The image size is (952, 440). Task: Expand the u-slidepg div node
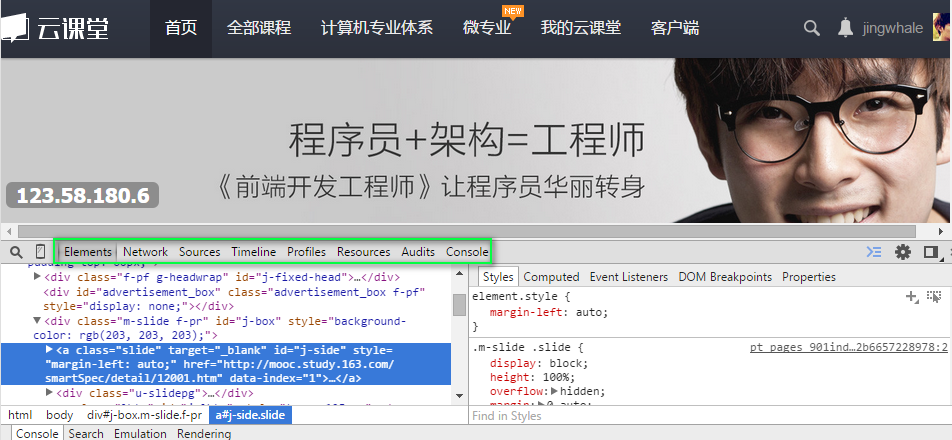(50, 394)
